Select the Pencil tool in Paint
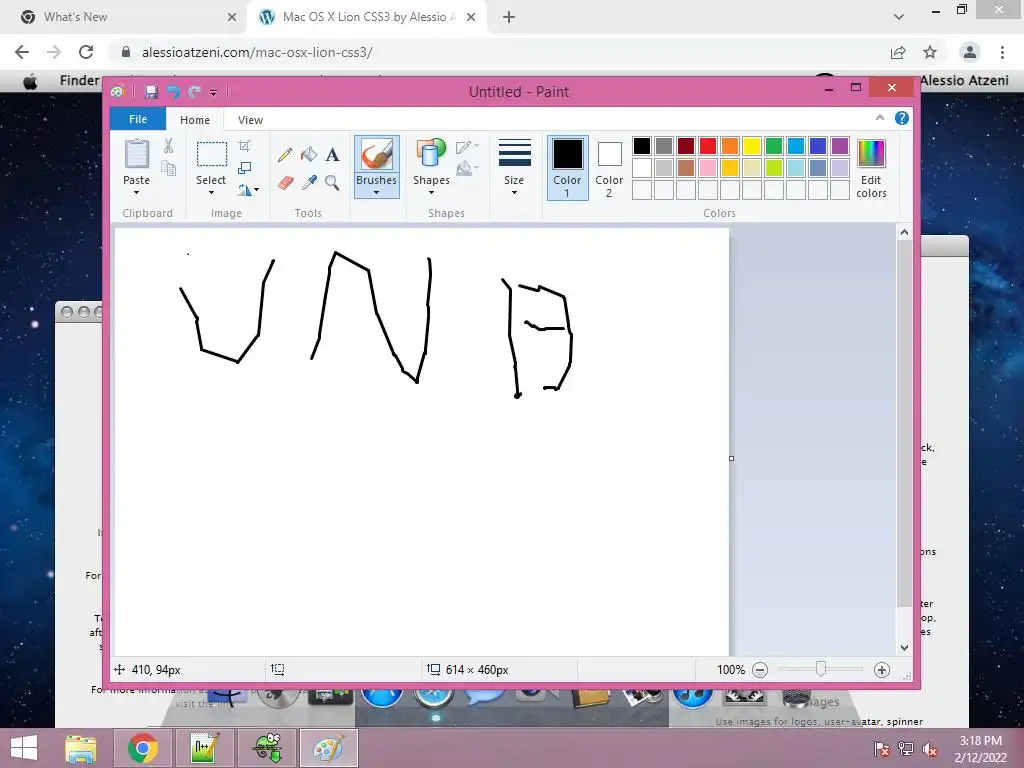This screenshot has width=1024, height=768. click(285, 155)
